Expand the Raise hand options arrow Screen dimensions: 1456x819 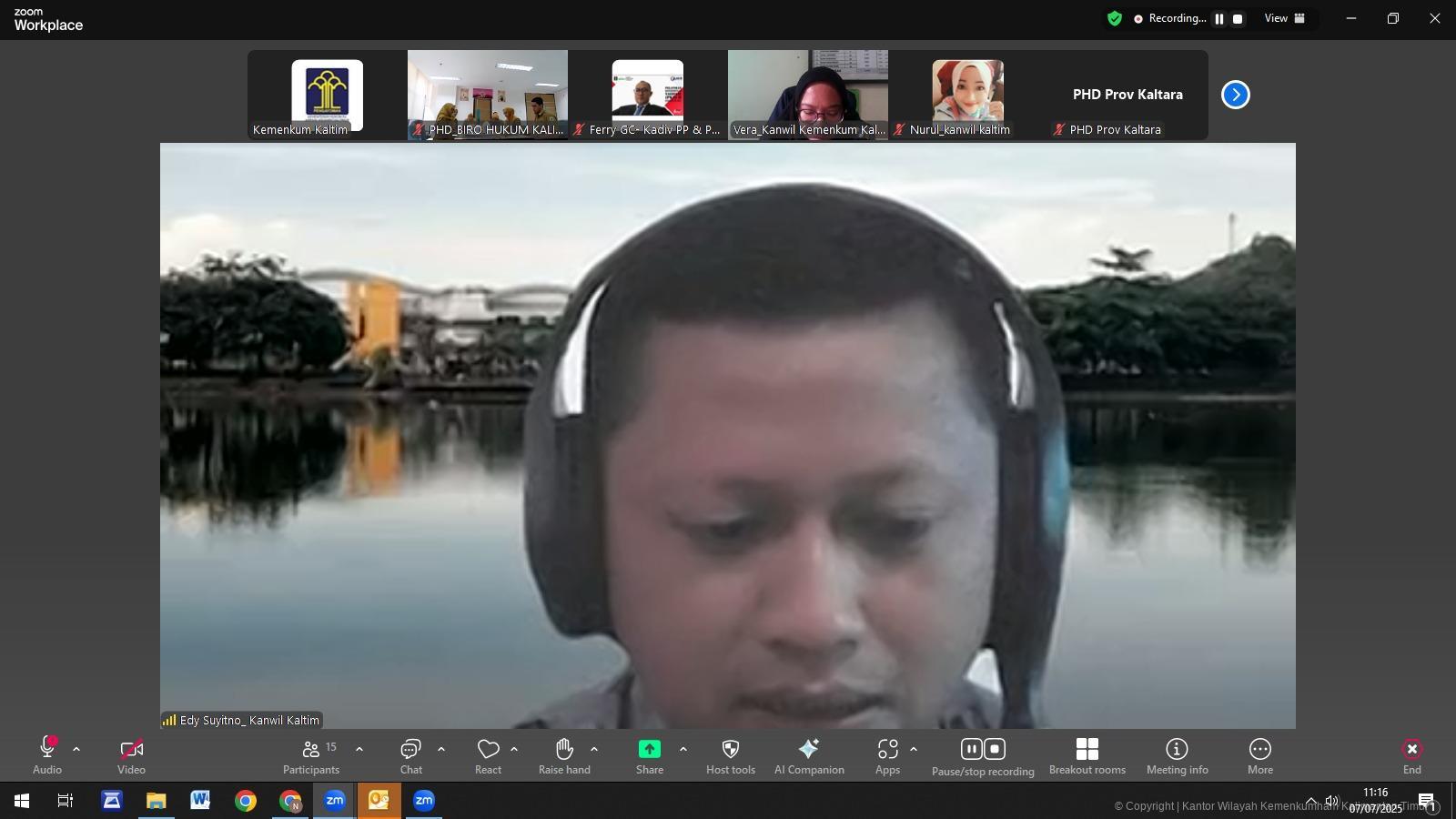[x=594, y=749]
